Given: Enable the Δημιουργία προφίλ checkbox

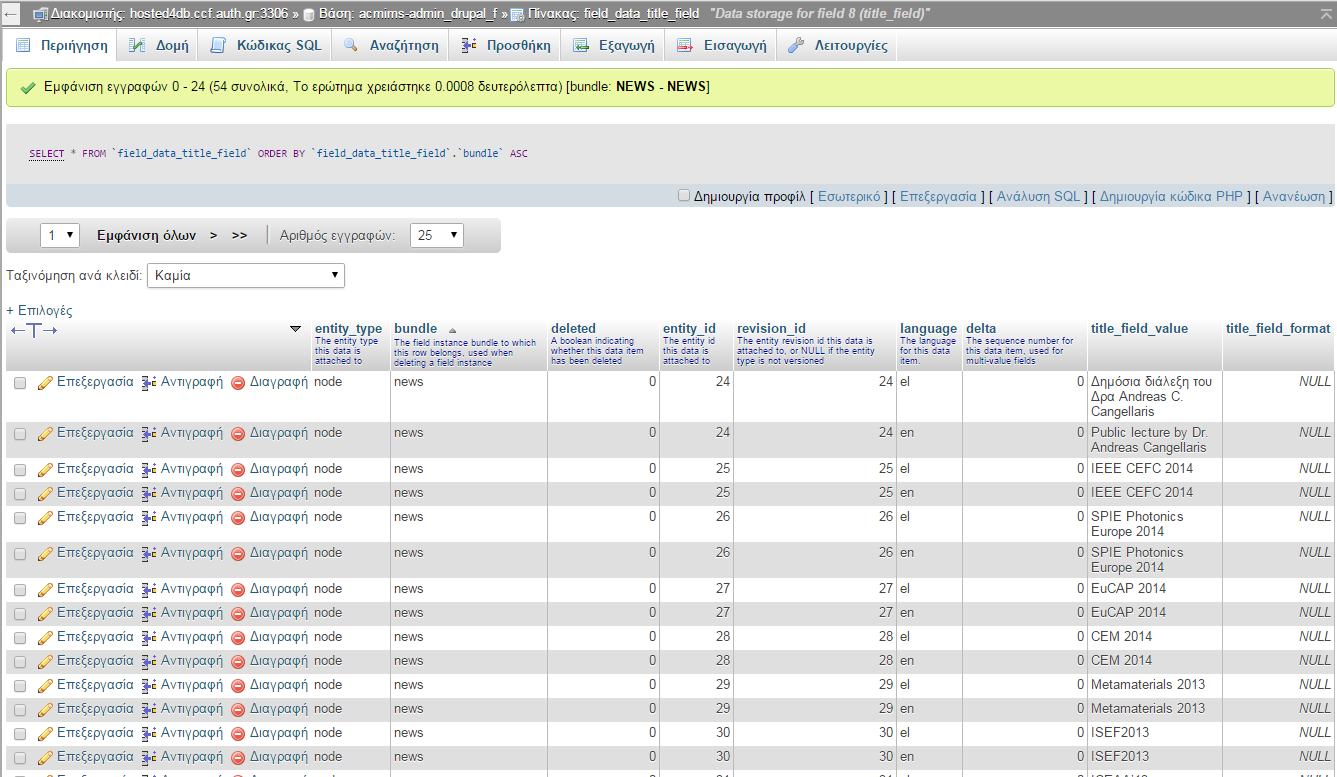Looking at the screenshot, I should (x=684, y=196).
